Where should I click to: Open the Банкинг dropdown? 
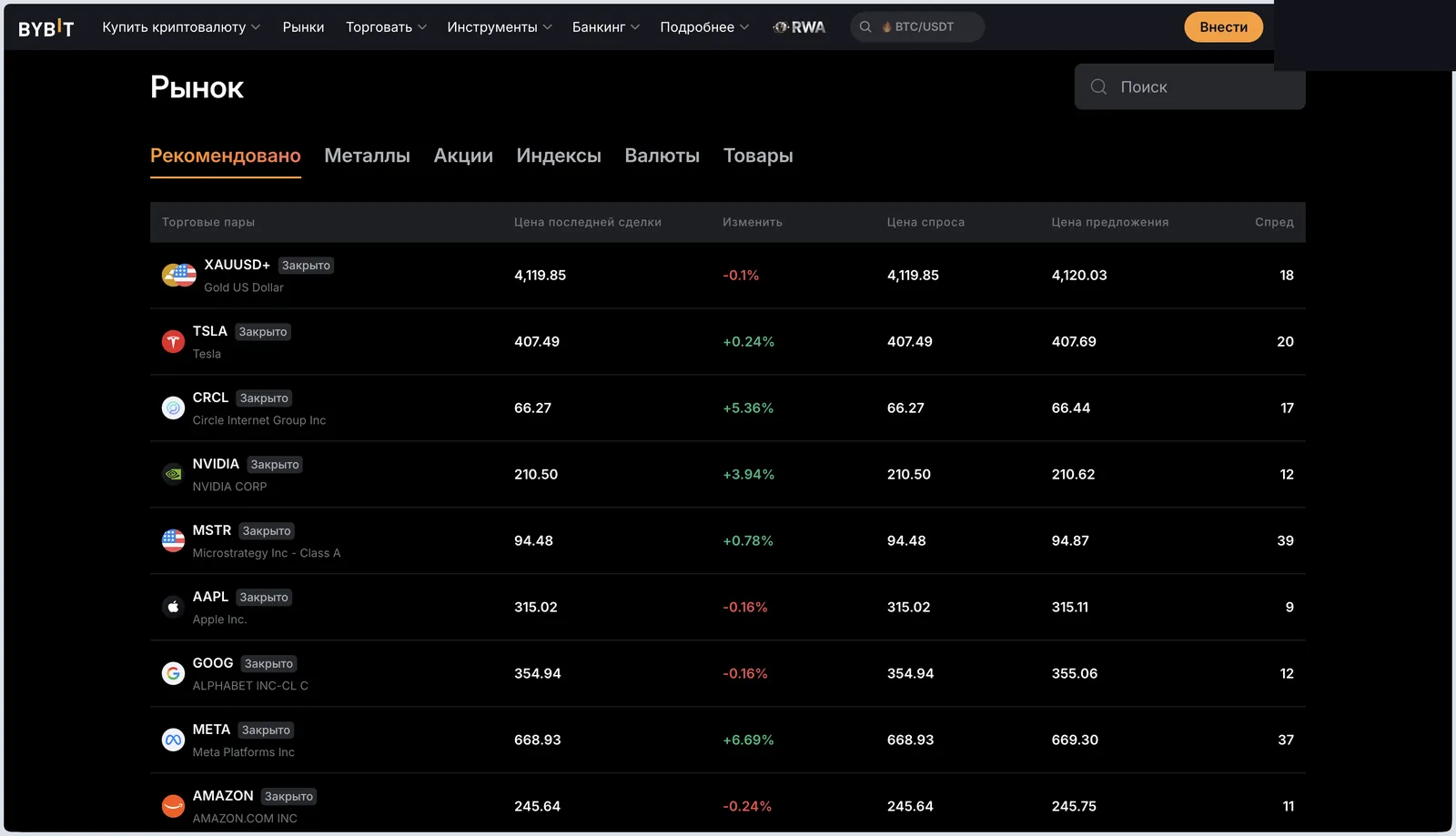click(x=606, y=27)
